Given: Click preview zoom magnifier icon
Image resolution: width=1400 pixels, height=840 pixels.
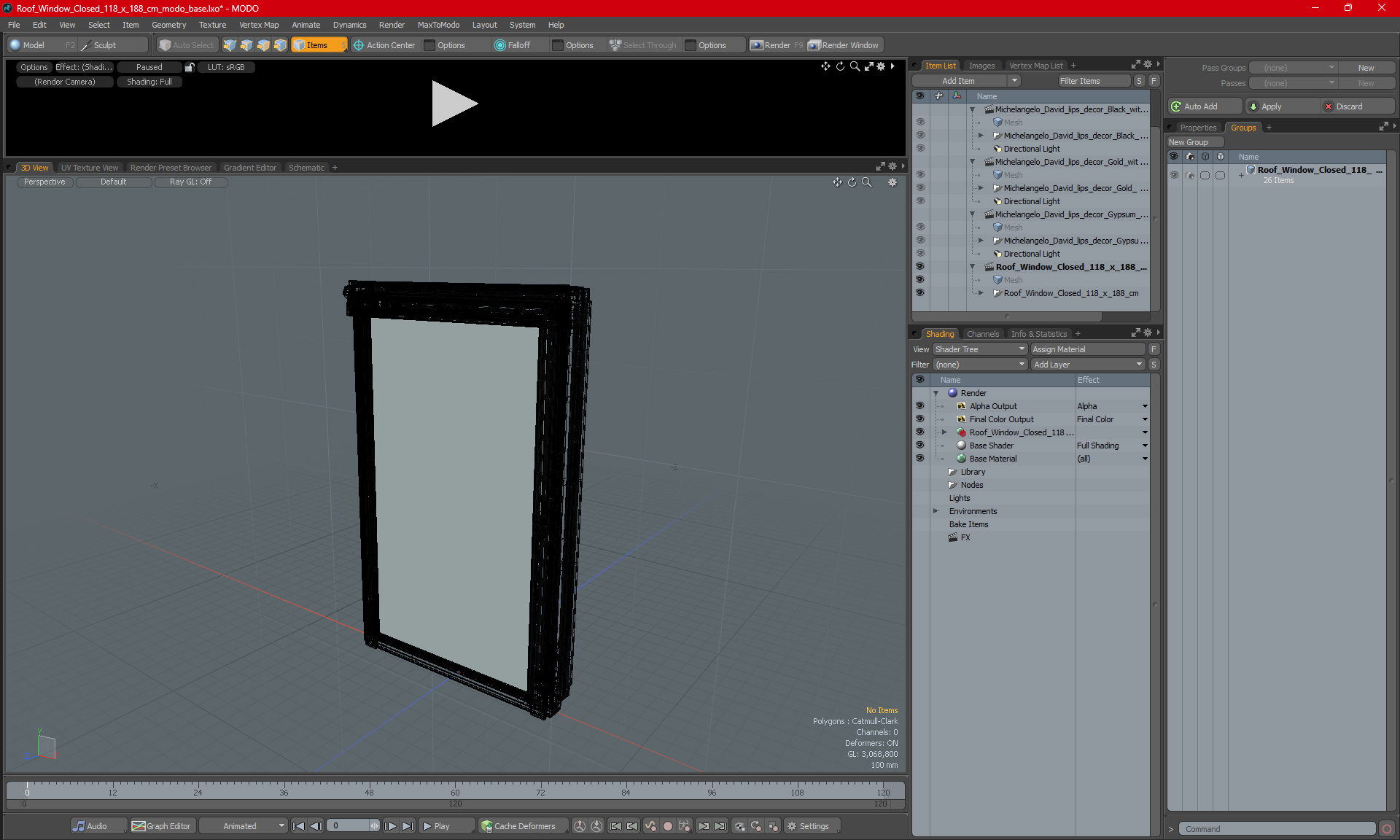Looking at the screenshot, I should pyautogui.click(x=855, y=66).
